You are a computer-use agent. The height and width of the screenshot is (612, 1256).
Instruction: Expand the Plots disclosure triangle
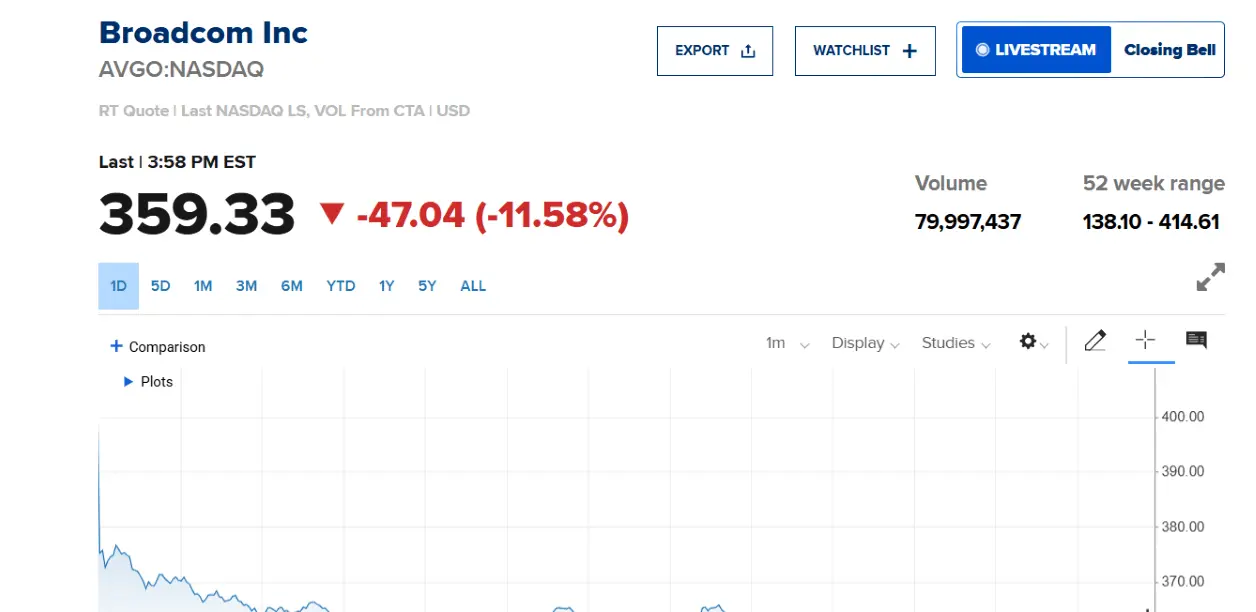[128, 381]
